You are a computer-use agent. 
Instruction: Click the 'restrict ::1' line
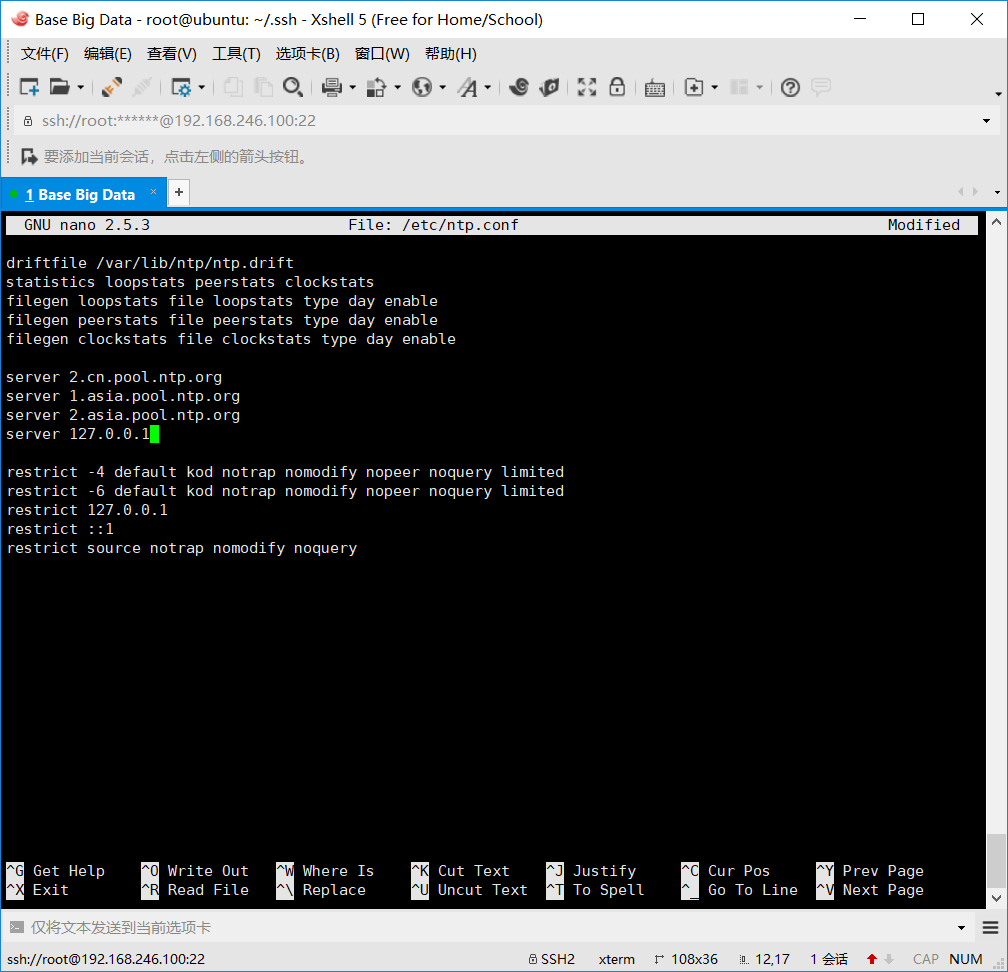coord(60,529)
